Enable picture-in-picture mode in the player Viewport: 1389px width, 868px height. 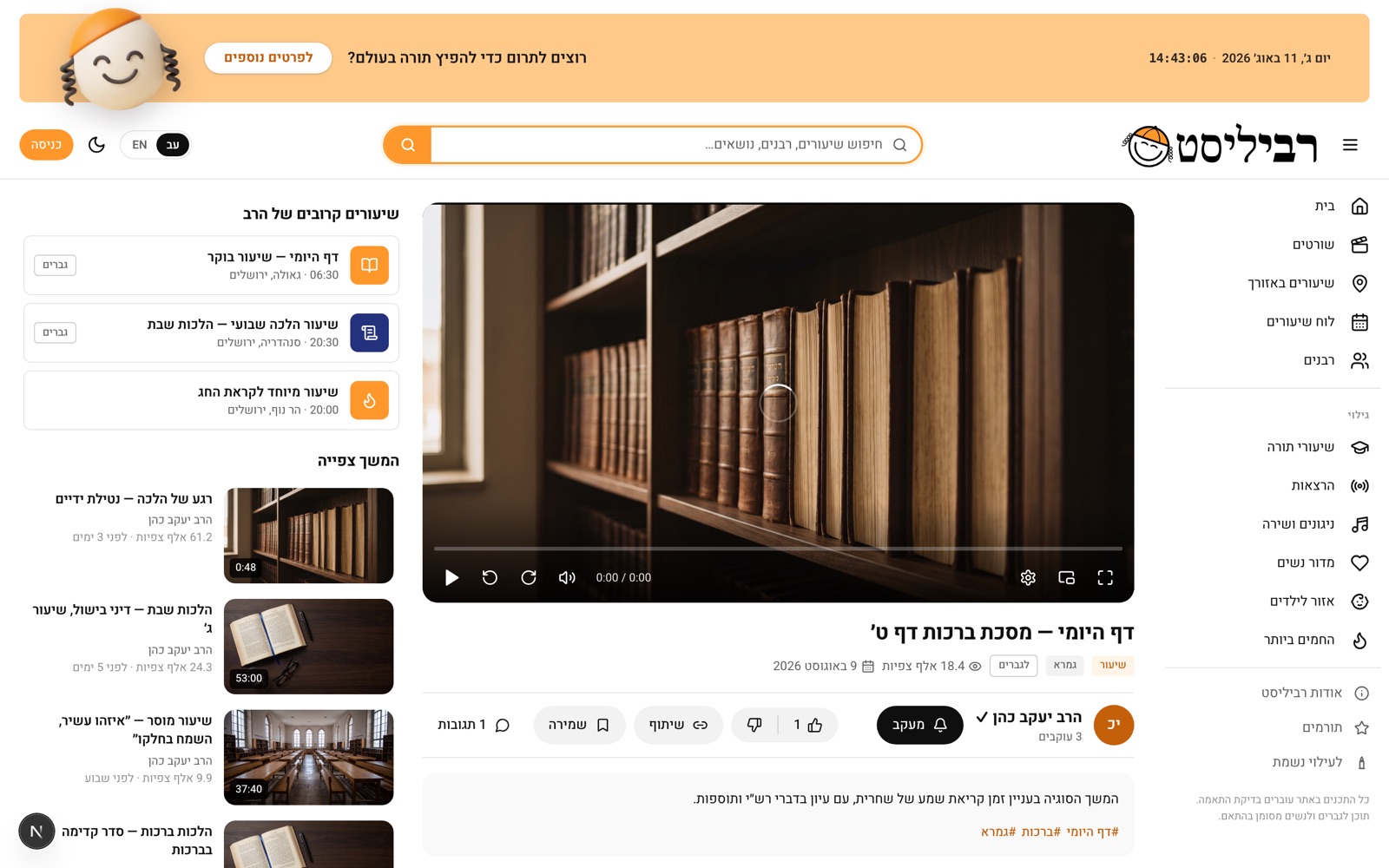pos(1067,577)
